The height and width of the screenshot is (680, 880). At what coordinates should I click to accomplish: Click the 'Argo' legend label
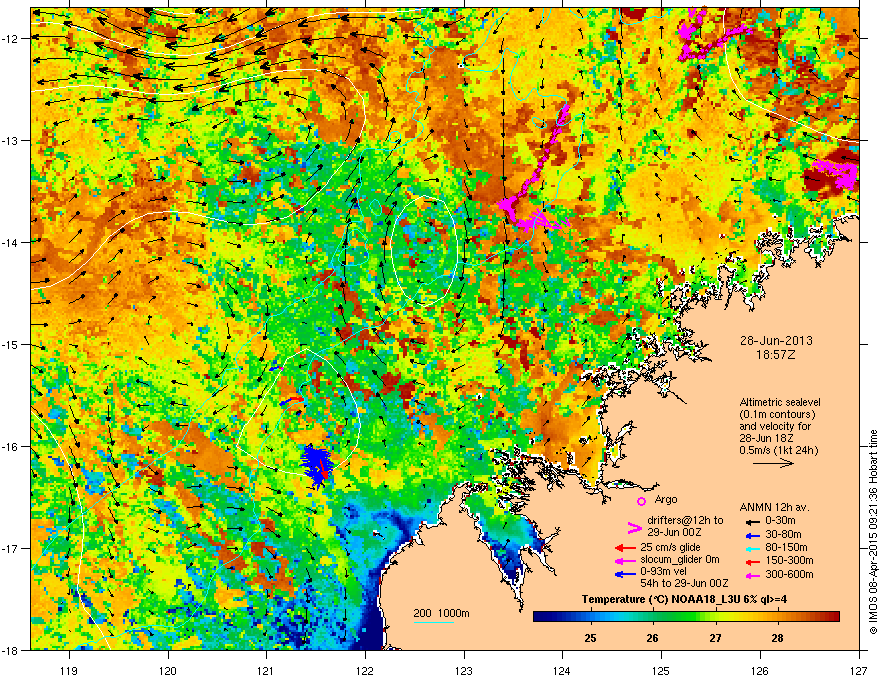pos(666,499)
